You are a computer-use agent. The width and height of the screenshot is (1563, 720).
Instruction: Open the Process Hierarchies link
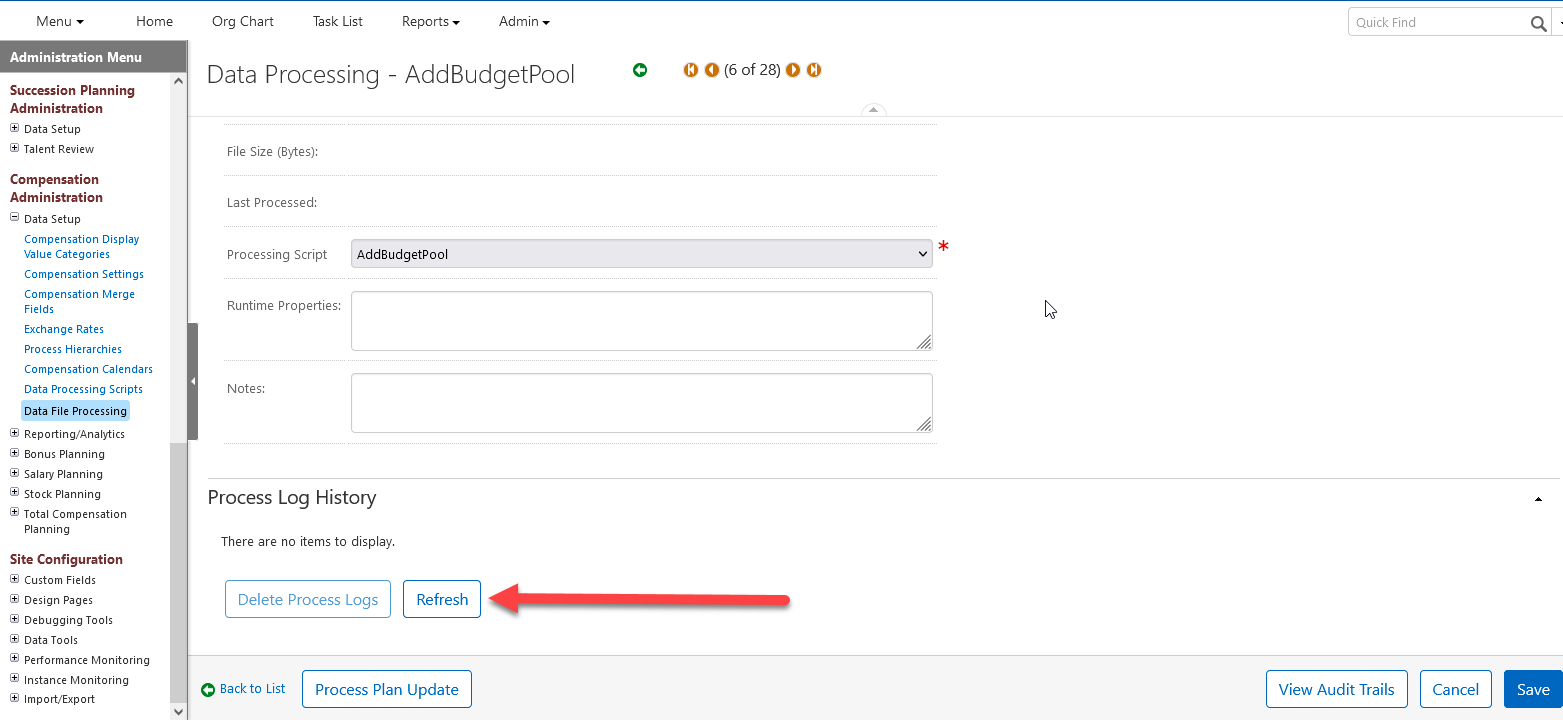click(x=73, y=349)
